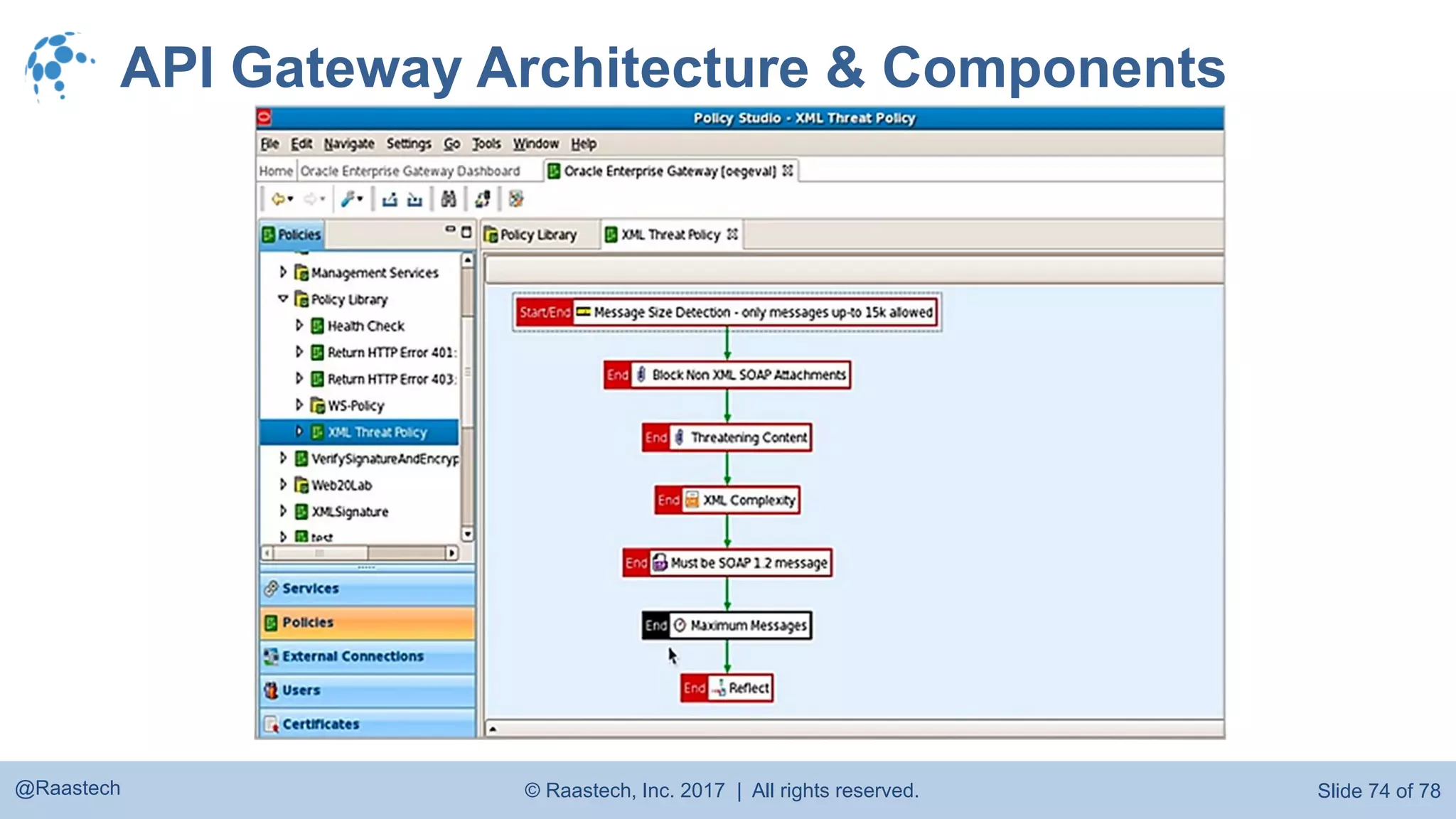
Task: Select the Web20Lab folder in the tree
Action: [341, 486]
